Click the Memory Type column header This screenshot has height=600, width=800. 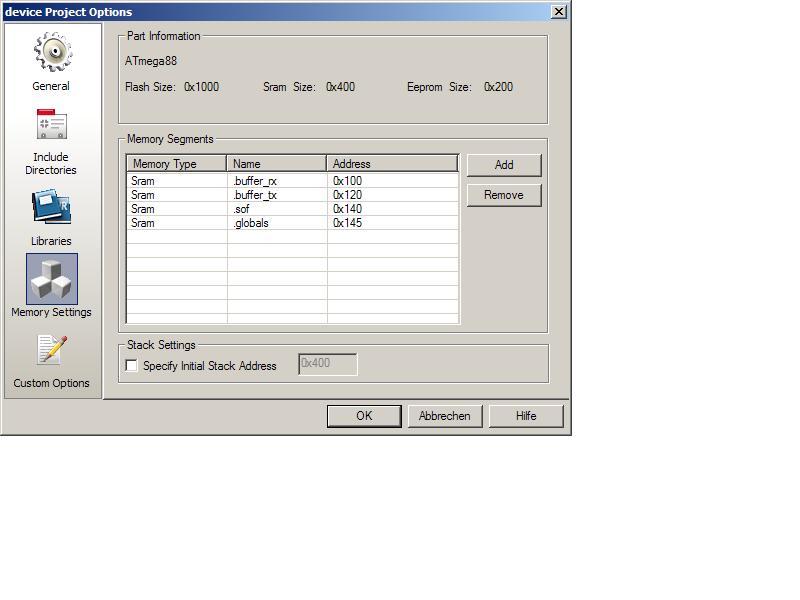pos(177,164)
